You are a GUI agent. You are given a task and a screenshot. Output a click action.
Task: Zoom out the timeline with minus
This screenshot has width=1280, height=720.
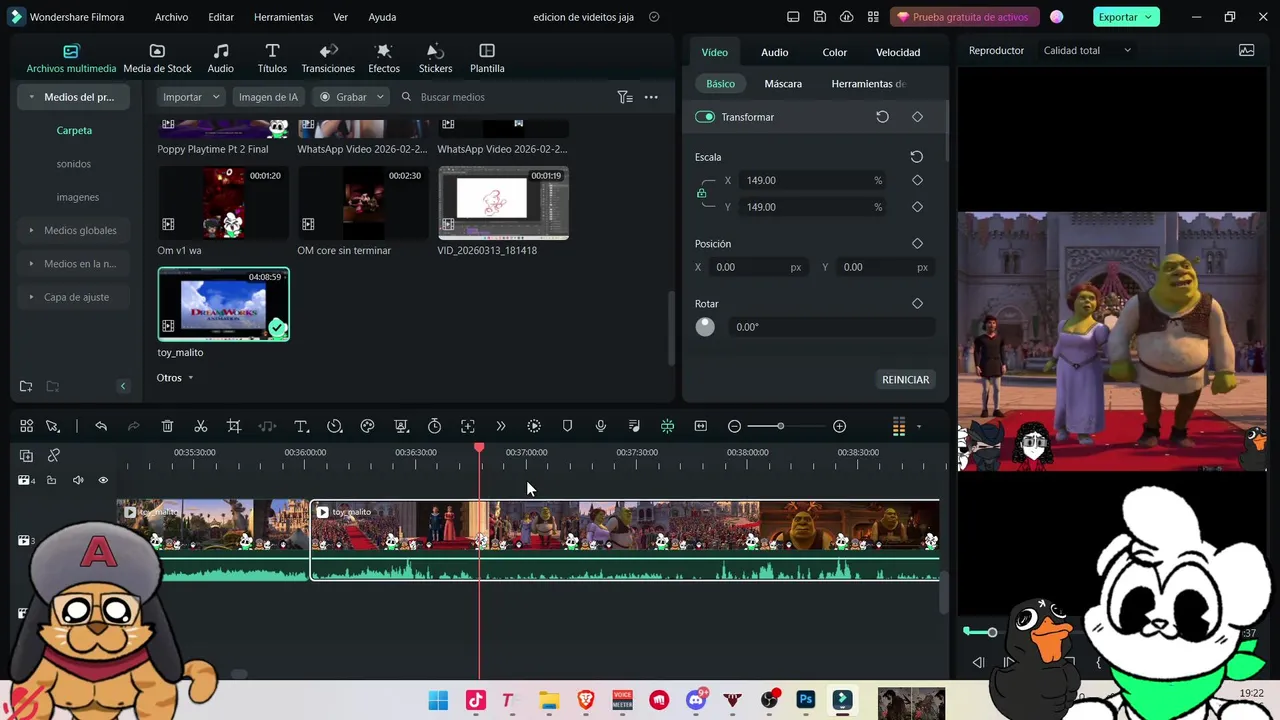[734, 426]
